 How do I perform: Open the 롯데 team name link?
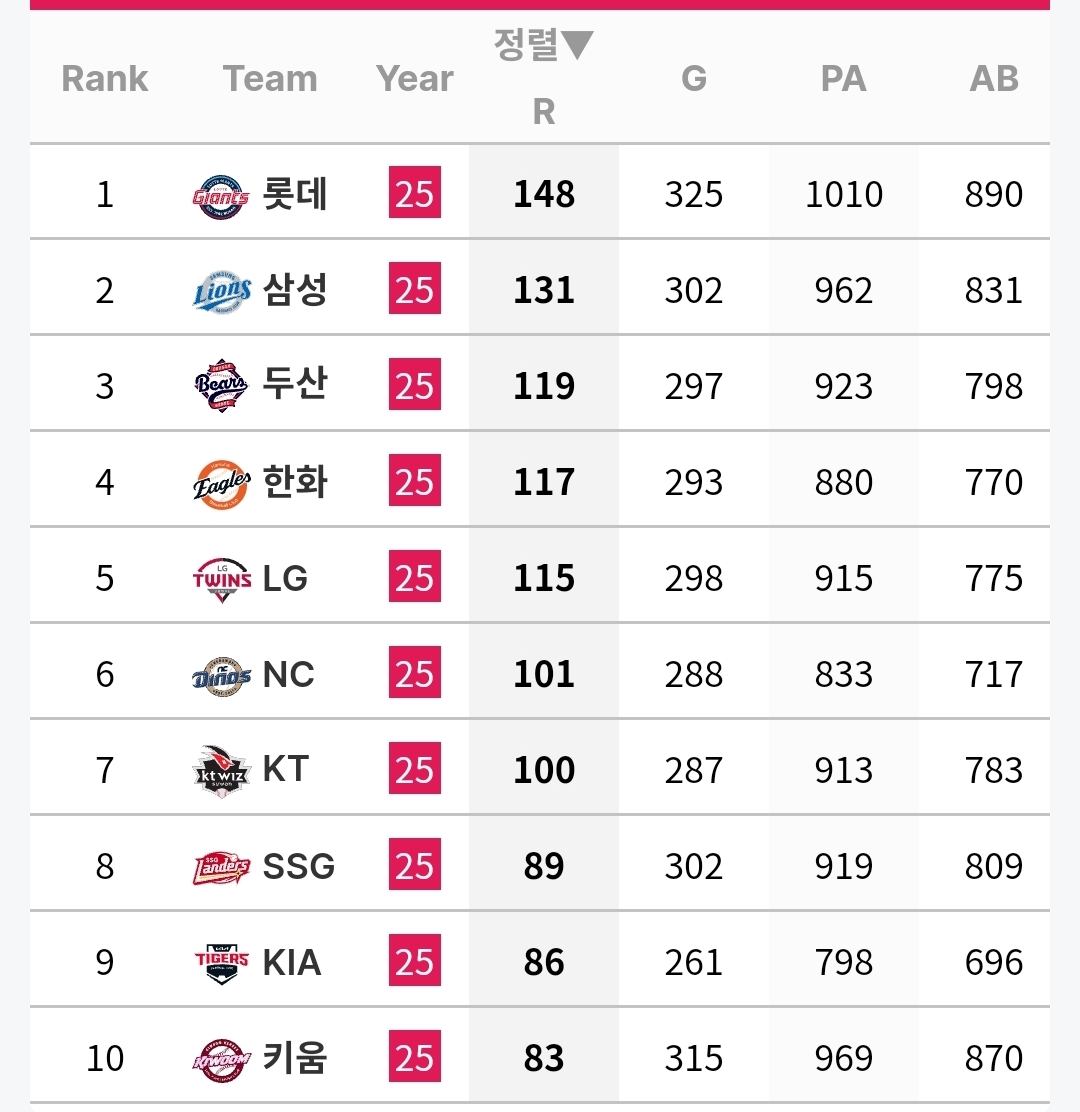pos(295,194)
